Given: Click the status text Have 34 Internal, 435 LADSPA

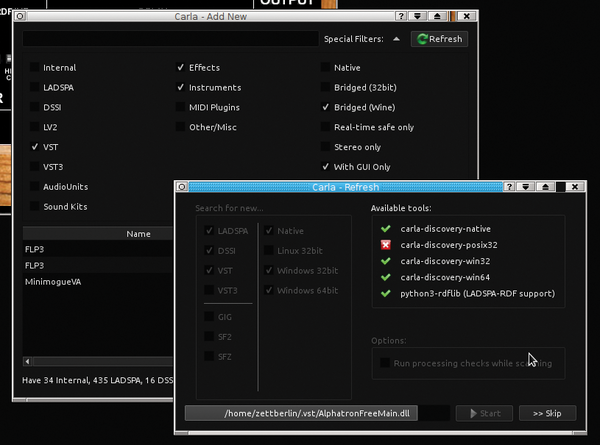Looking at the screenshot, I should click(98, 380).
